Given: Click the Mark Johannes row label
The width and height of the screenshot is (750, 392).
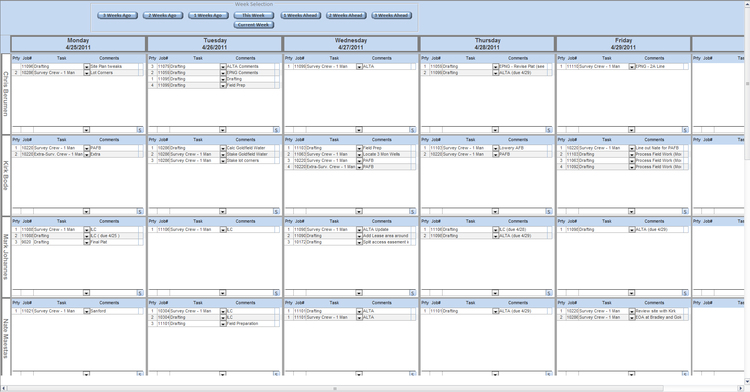Looking at the screenshot, I should (x=6, y=257).
